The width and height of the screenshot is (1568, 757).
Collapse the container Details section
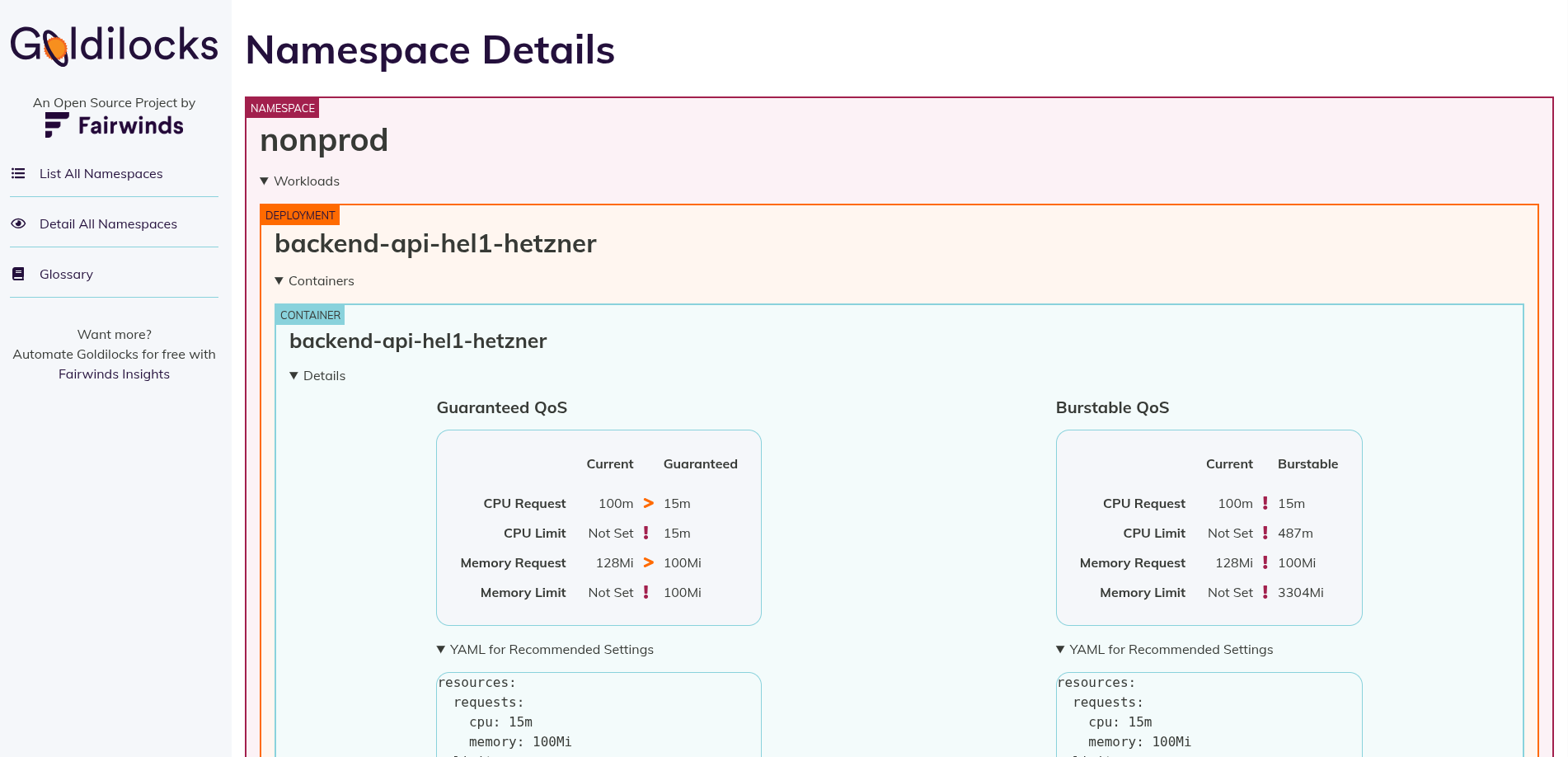[x=317, y=376]
